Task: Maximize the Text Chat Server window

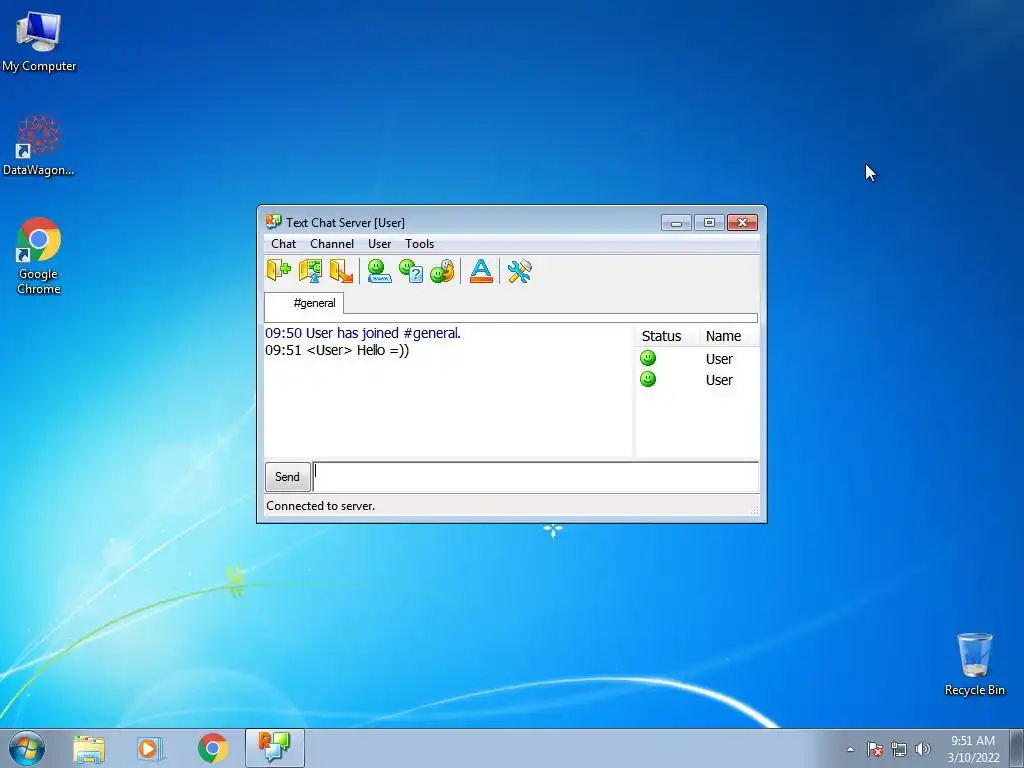Action: click(709, 223)
